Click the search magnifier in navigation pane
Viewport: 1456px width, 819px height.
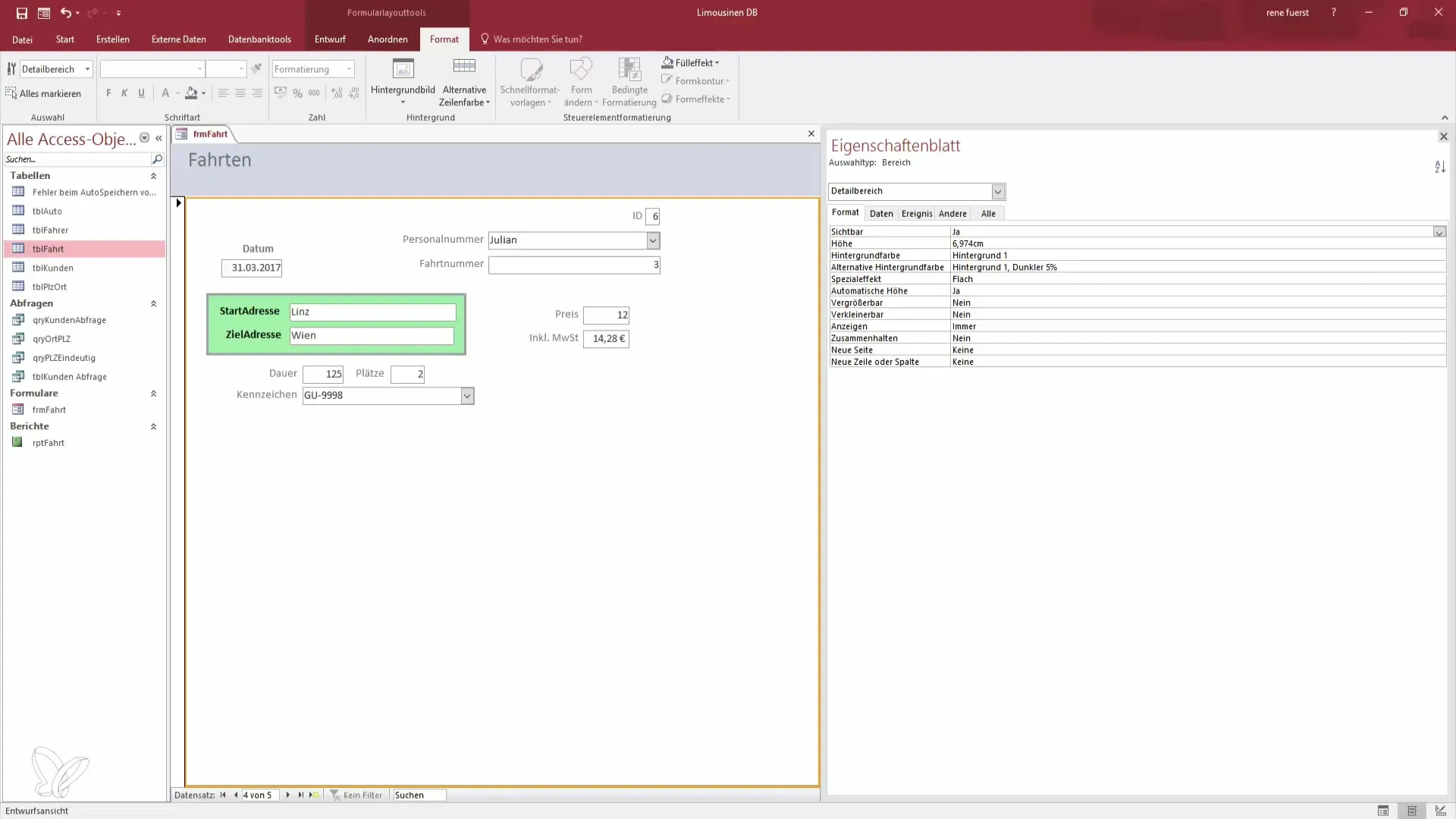(x=157, y=159)
